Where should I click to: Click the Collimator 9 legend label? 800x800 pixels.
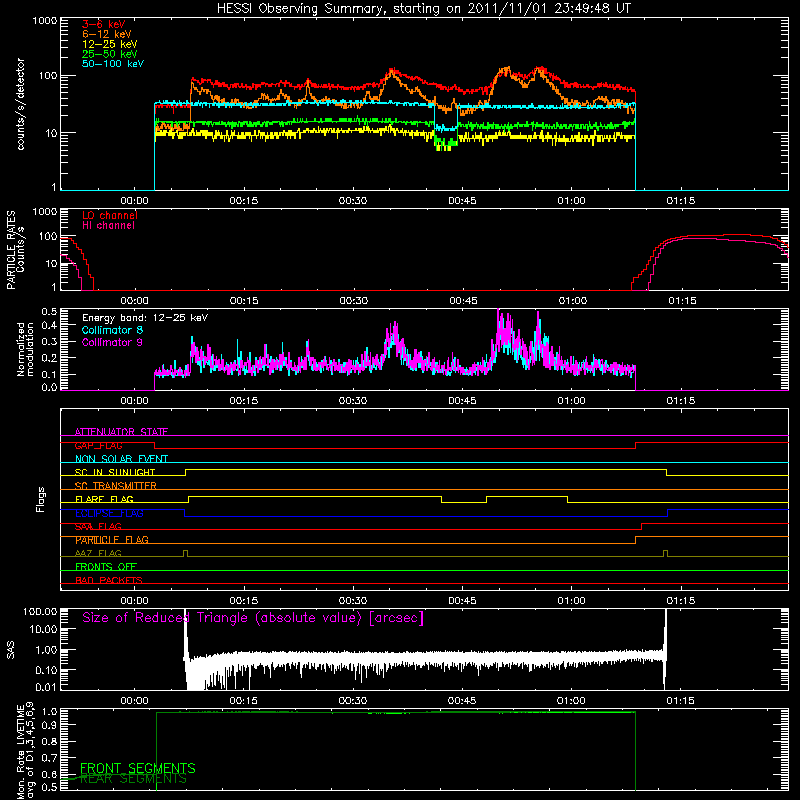click(x=112, y=342)
